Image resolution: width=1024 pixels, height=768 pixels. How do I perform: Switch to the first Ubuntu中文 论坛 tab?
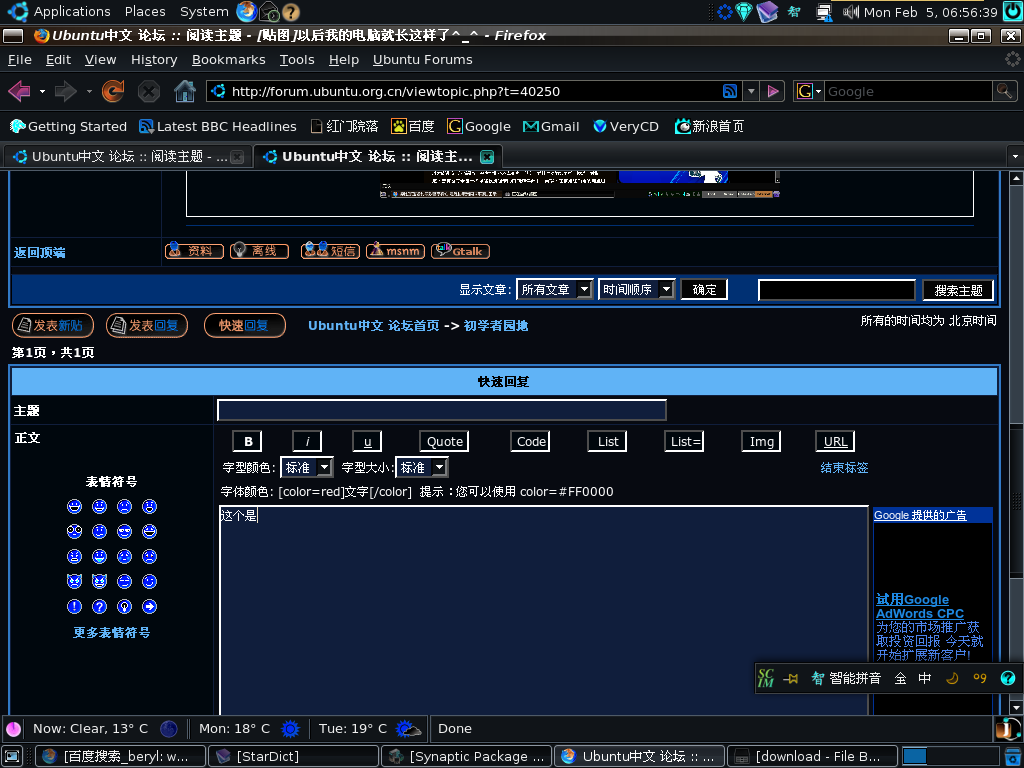tap(128, 157)
